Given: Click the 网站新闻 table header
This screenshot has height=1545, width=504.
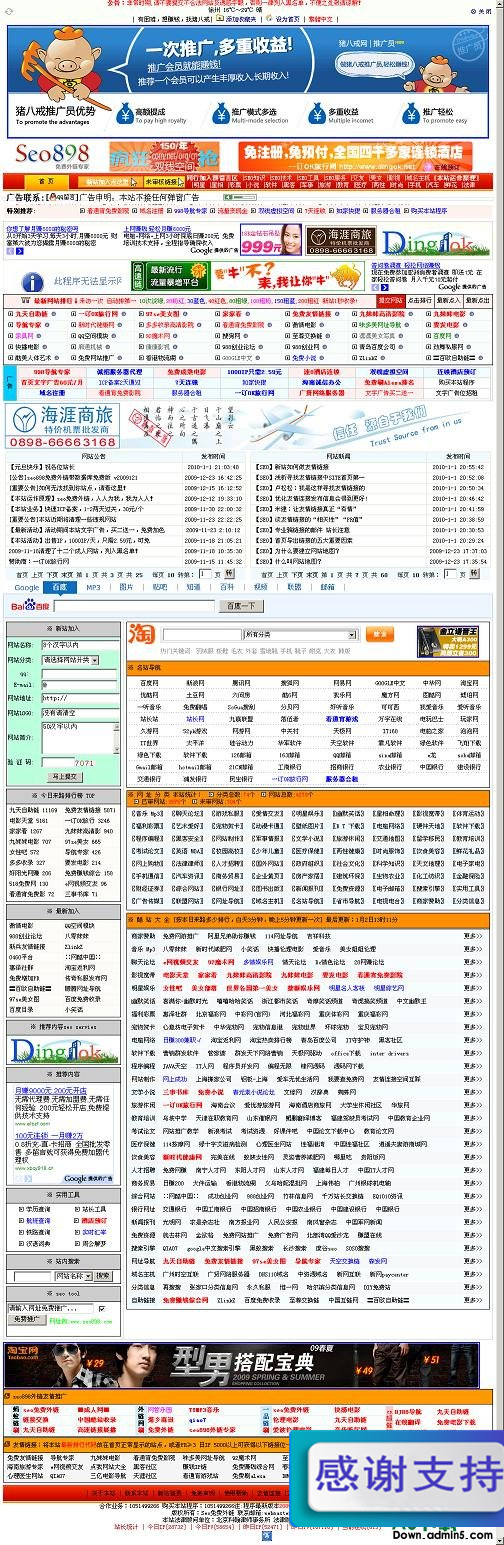Looking at the screenshot, I should [338, 455].
